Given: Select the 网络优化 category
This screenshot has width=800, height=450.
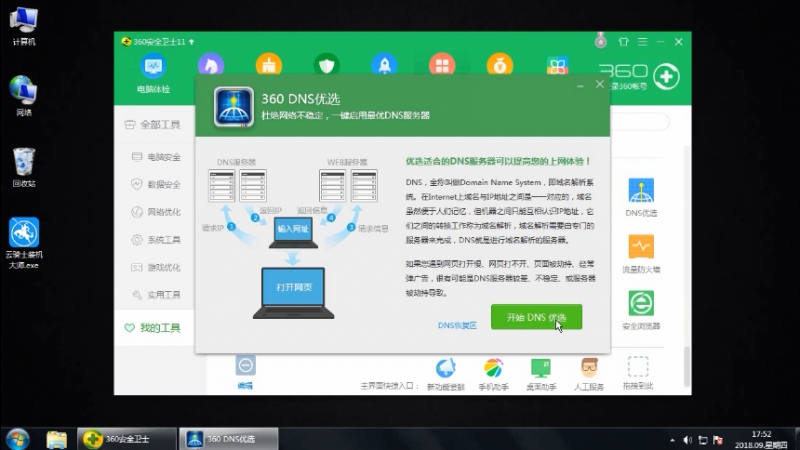Looking at the screenshot, I should pos(156,212).
